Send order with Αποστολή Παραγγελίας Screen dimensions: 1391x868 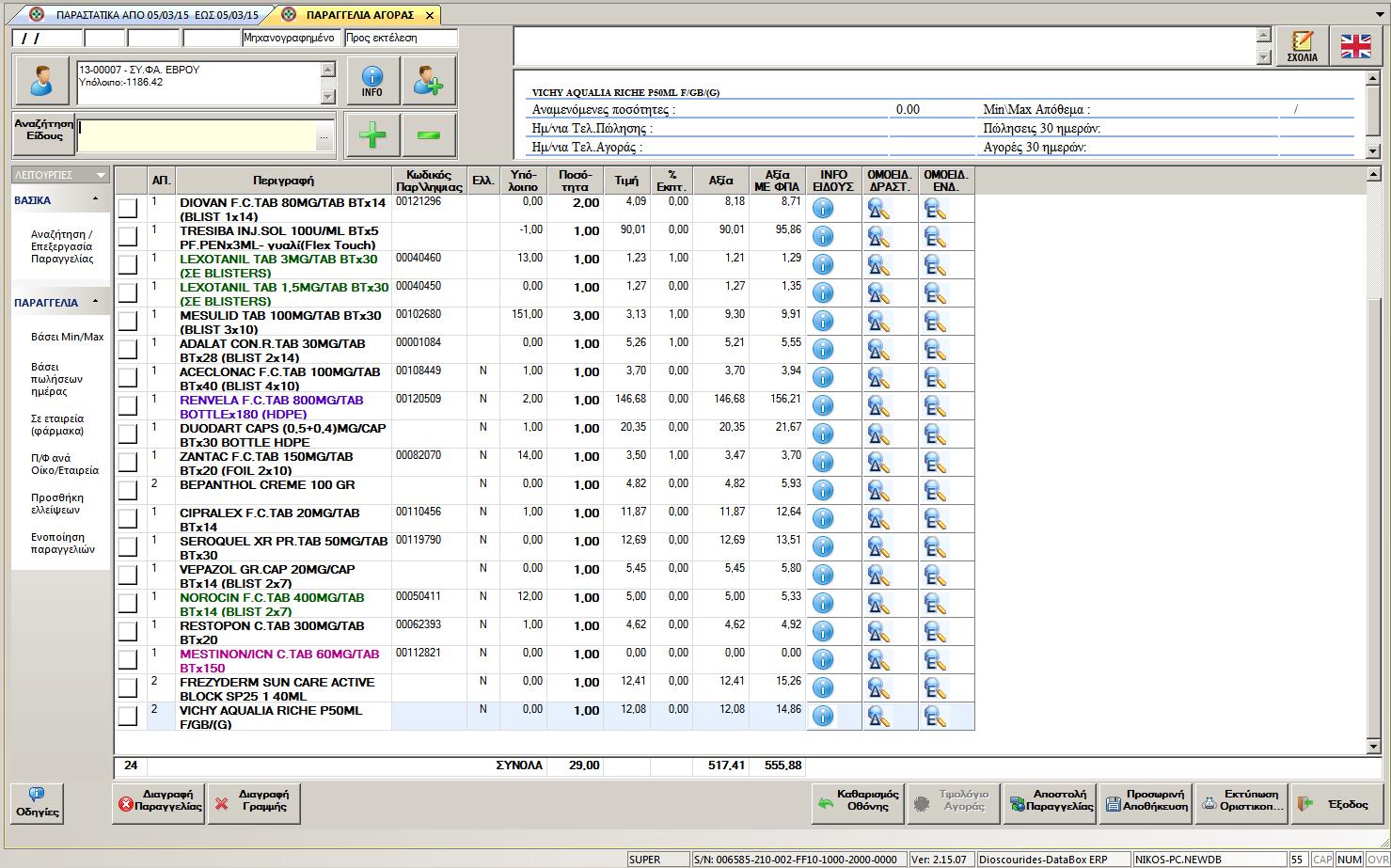[1050, 803]
